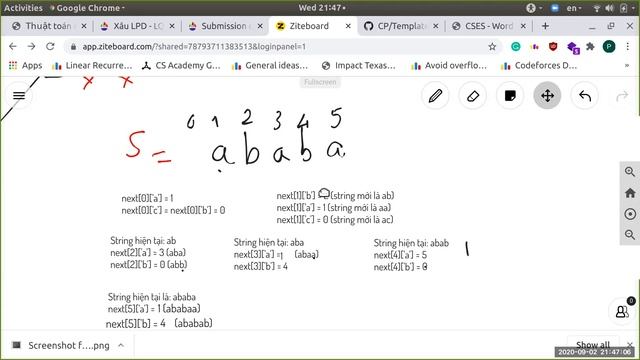Image resolution: width=640 pixels, height=360 pixels.
Task: Open the participants panel icon
Action: (622, 311)
